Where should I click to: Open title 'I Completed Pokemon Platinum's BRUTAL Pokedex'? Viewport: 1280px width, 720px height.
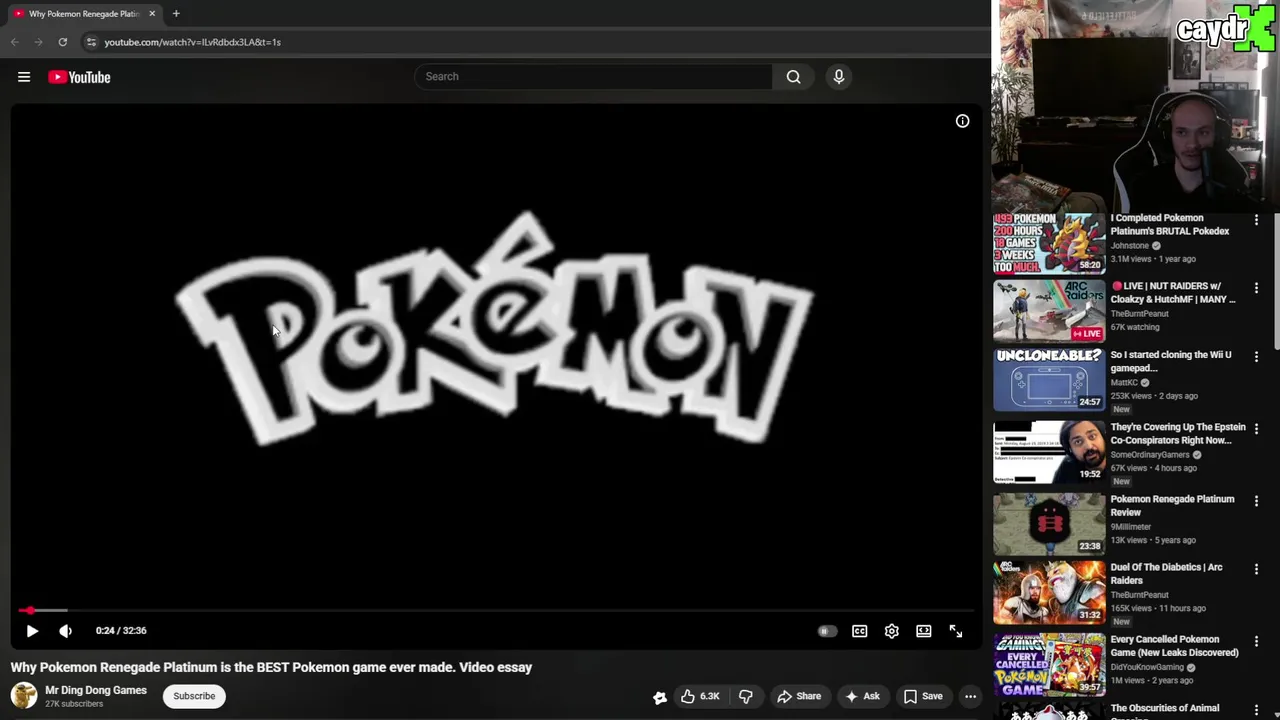pyautogui.click(x=1170, y=224)
